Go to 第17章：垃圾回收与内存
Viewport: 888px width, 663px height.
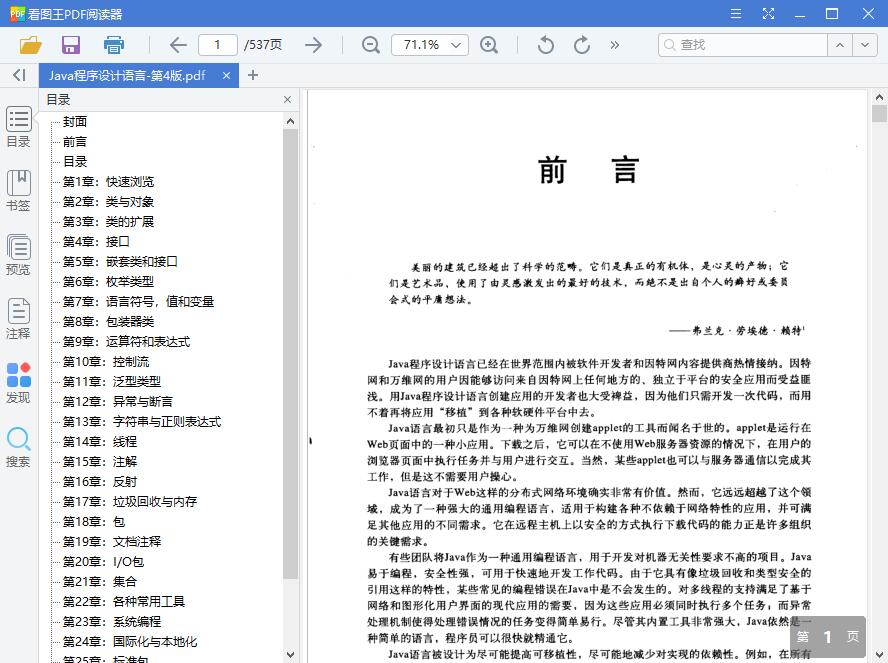click(130, 502)
